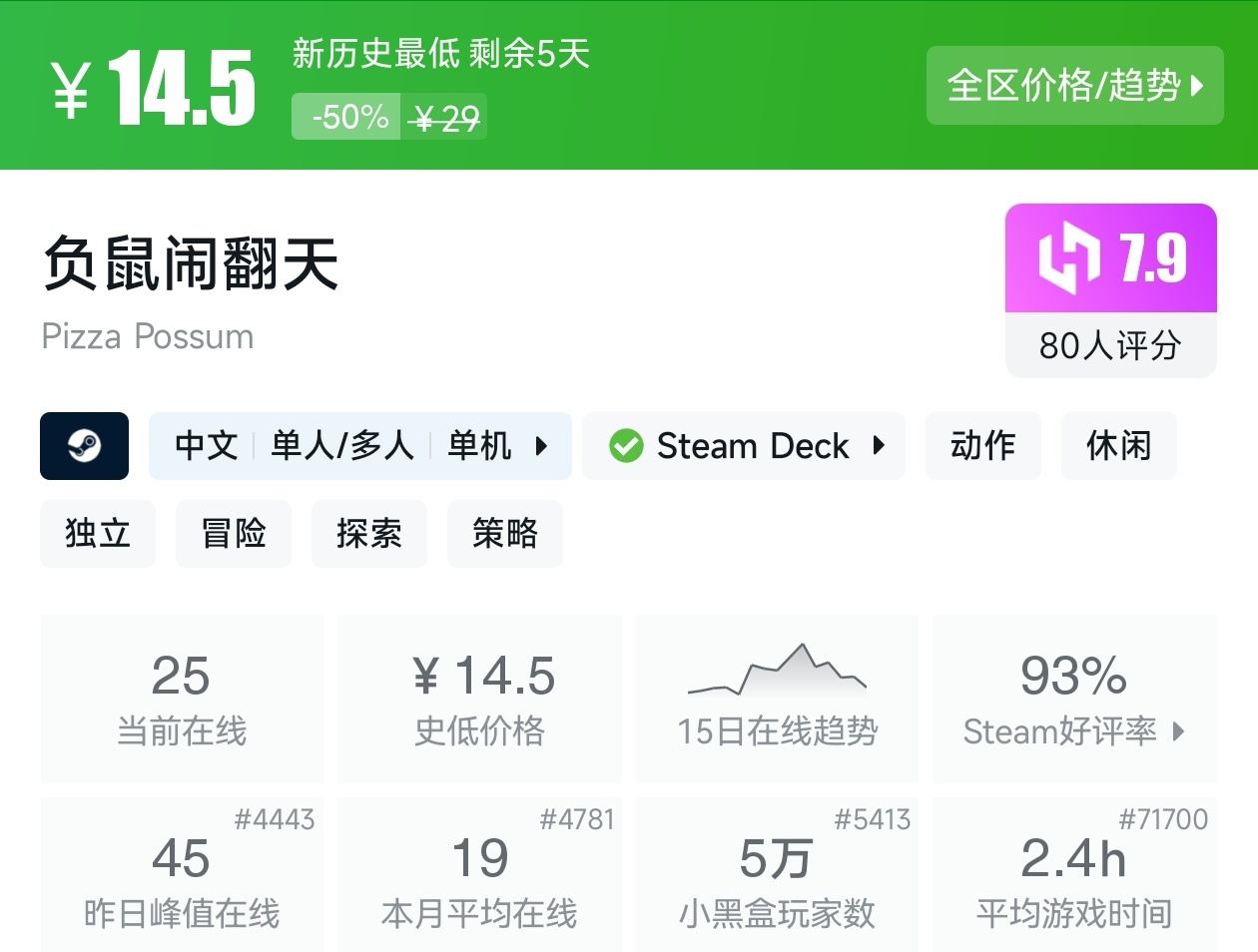1258x952 pixels.
Task: Click the green Steam Deck verified checkmark
Action: pyautogui.click(x=626, y=446)
